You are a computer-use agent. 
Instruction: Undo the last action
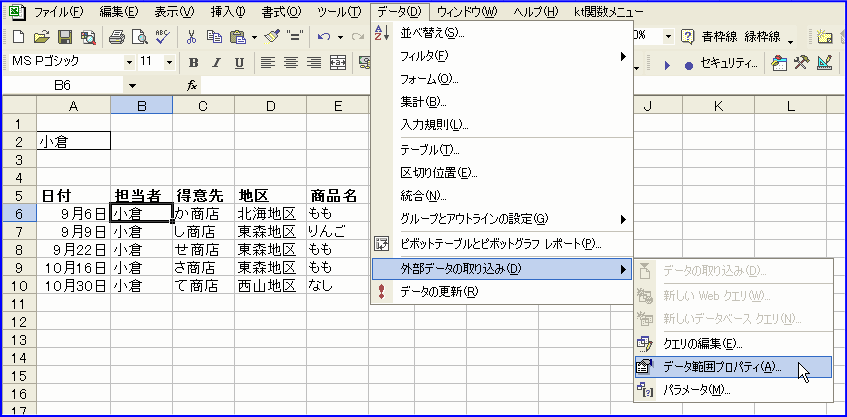click(x=324, y=36)
